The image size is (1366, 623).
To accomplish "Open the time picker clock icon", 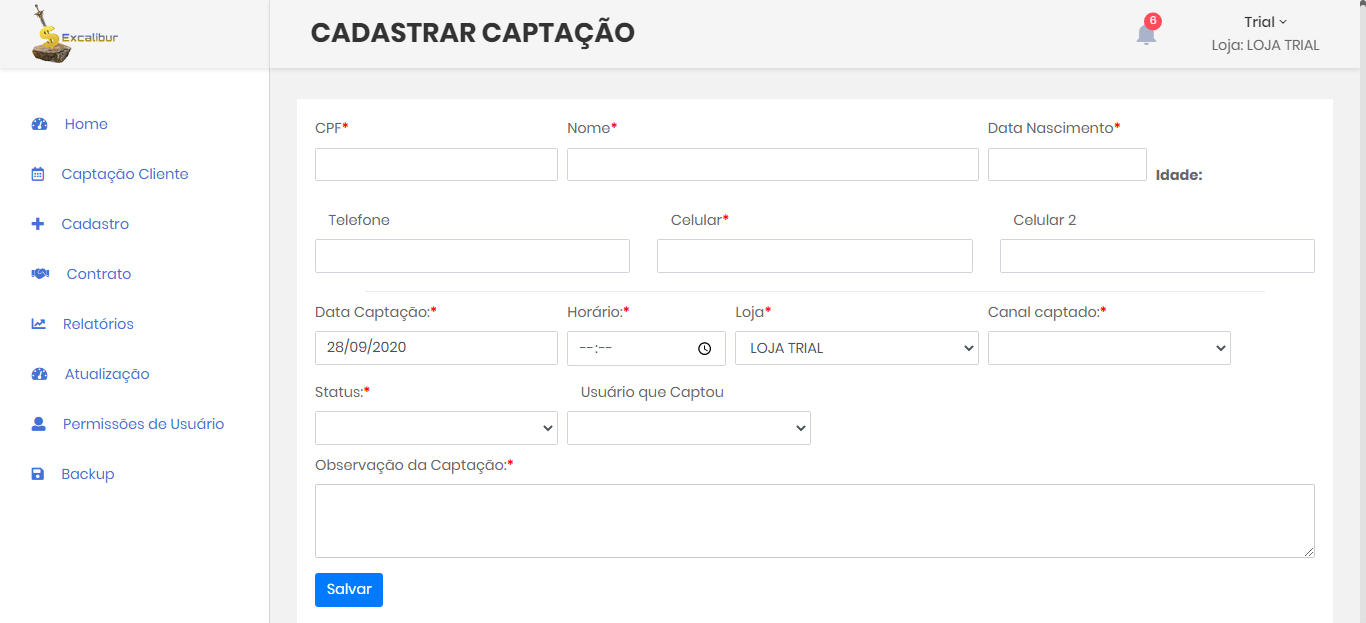I will point(704,349).
